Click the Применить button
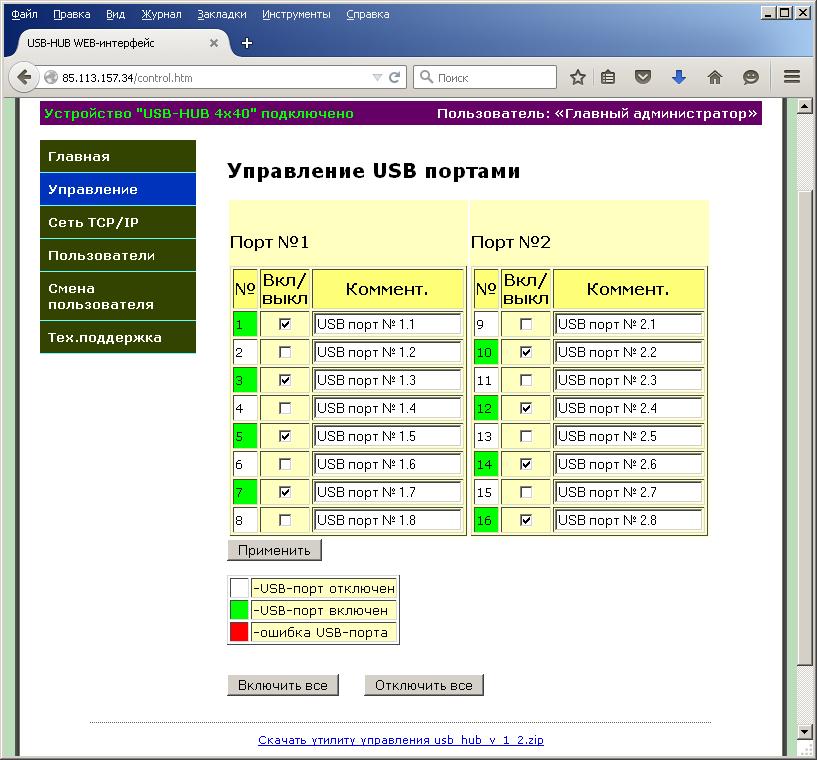Image resolution: width=817 pixels, height=760 pixels. 275,551
